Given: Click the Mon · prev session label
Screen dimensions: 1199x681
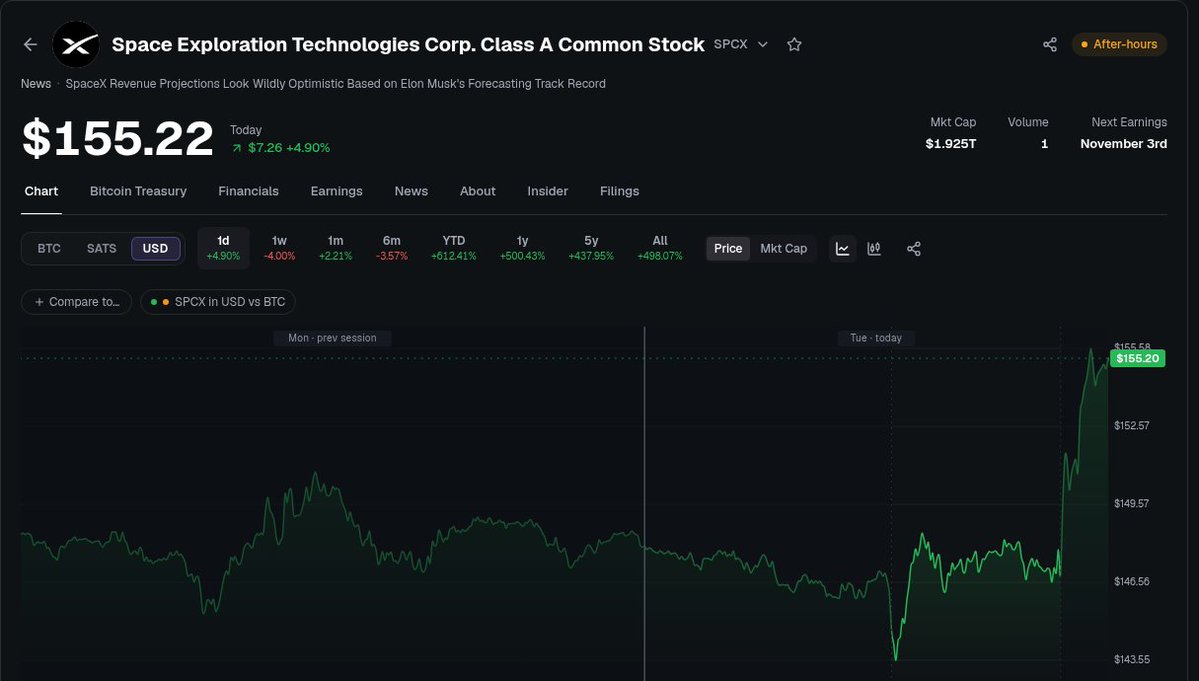Looking at the screenshot, I should coord(333,338).
